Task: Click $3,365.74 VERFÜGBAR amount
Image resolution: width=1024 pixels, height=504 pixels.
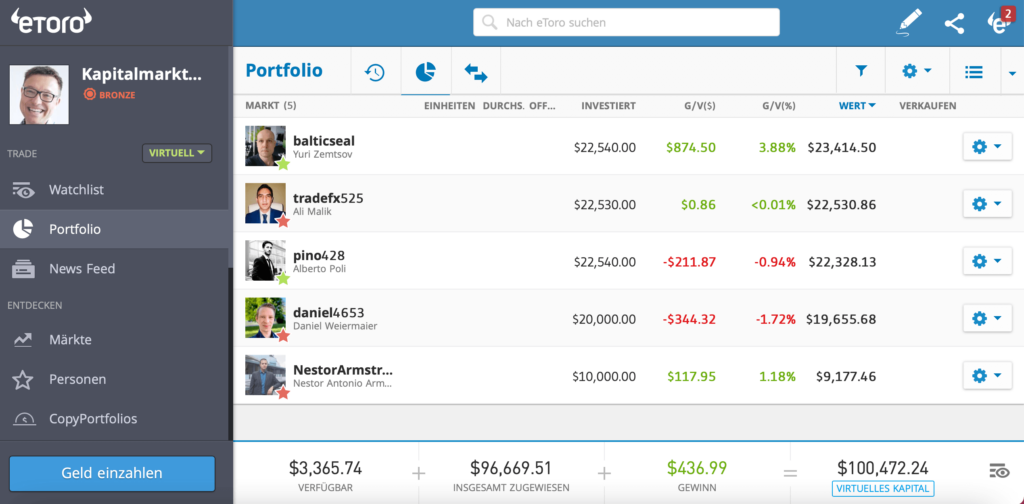Action: [x=325, y=467]
